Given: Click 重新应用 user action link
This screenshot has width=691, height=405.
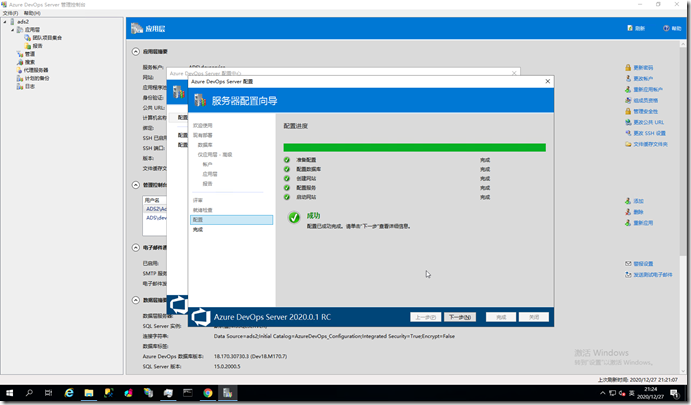Looking at the screenshot, I should coord(643,223).
